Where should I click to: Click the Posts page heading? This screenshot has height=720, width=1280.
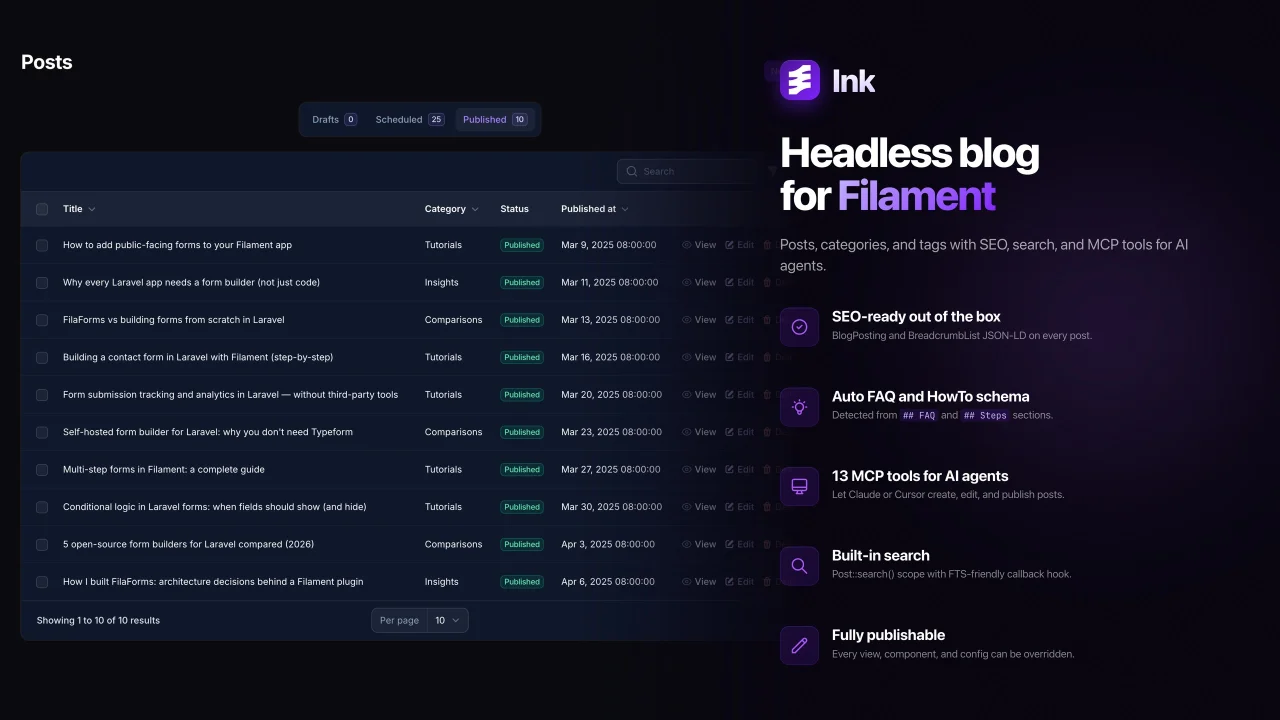point(47,62)
